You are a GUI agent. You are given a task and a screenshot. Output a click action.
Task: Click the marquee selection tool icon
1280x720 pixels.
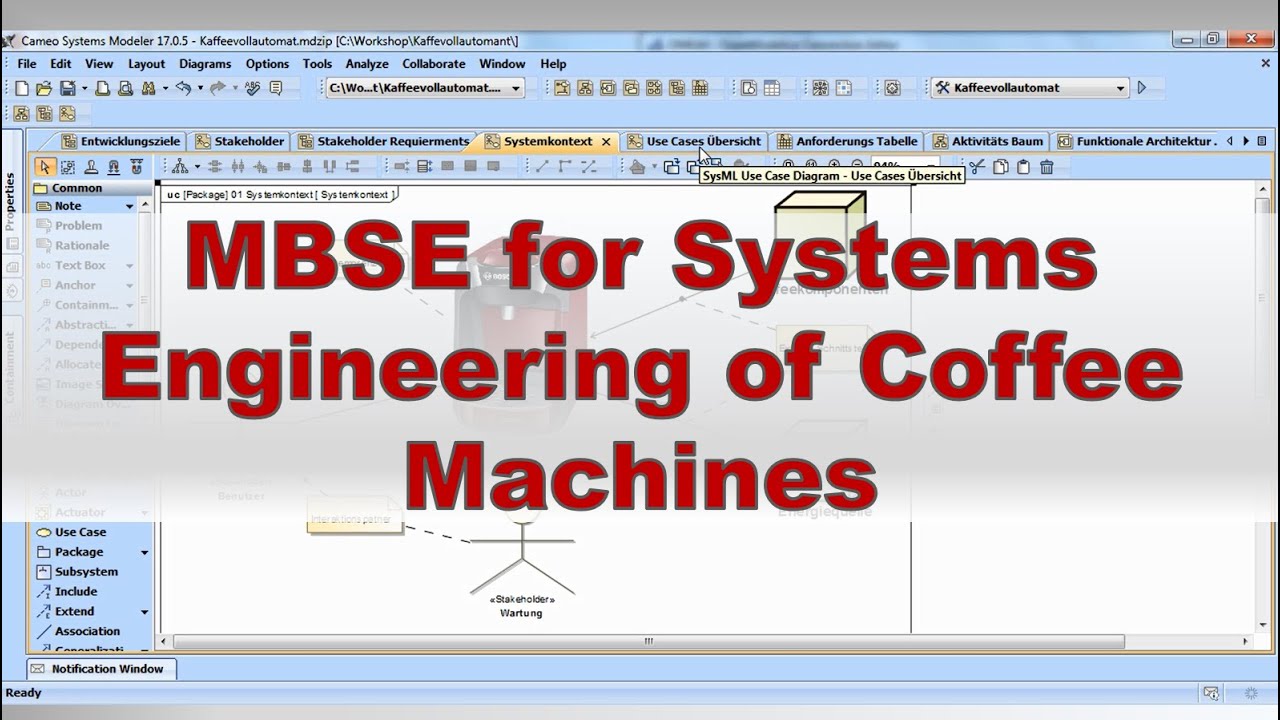[68, 167]
